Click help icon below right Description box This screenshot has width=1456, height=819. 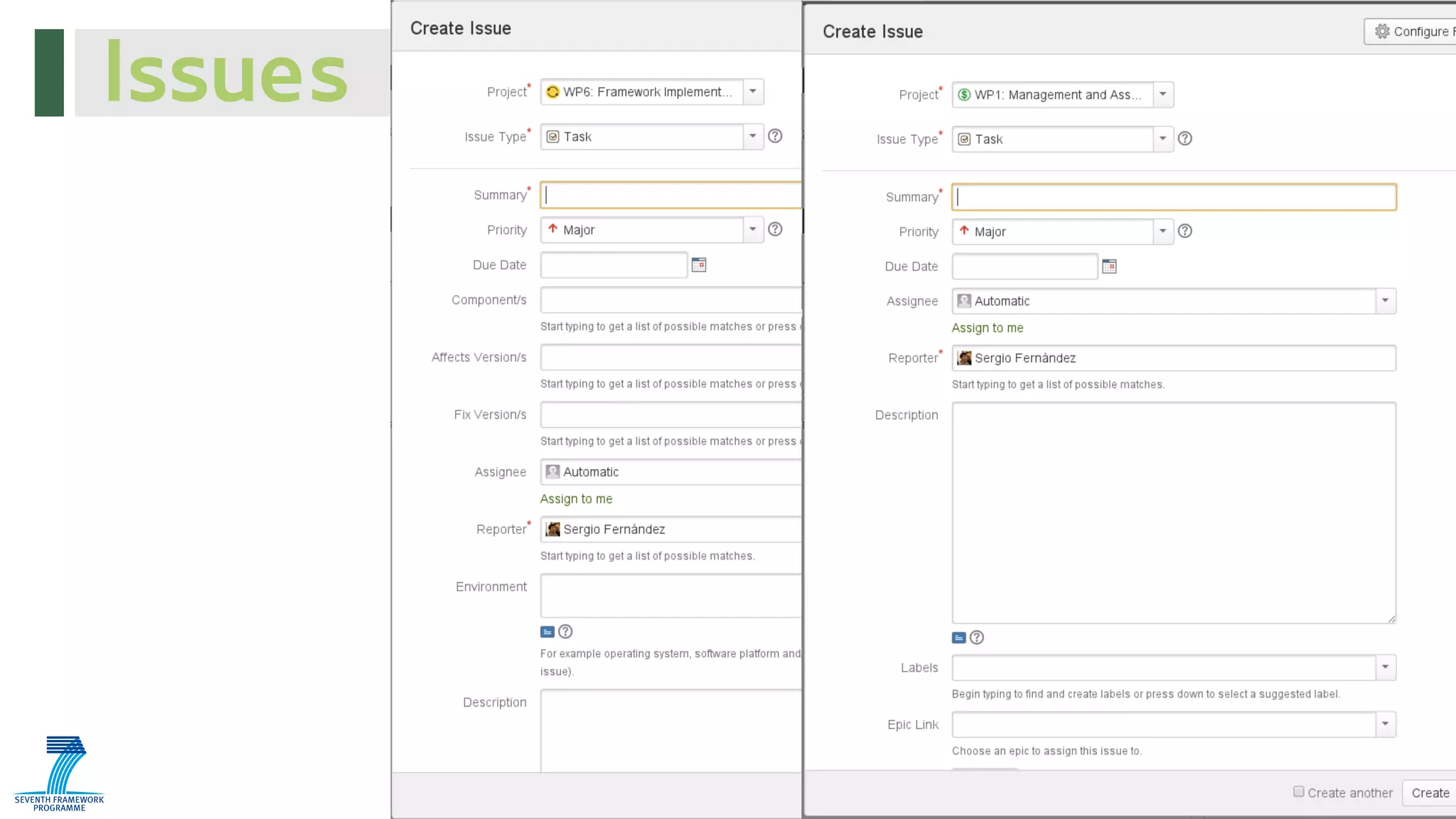point(977,638)
